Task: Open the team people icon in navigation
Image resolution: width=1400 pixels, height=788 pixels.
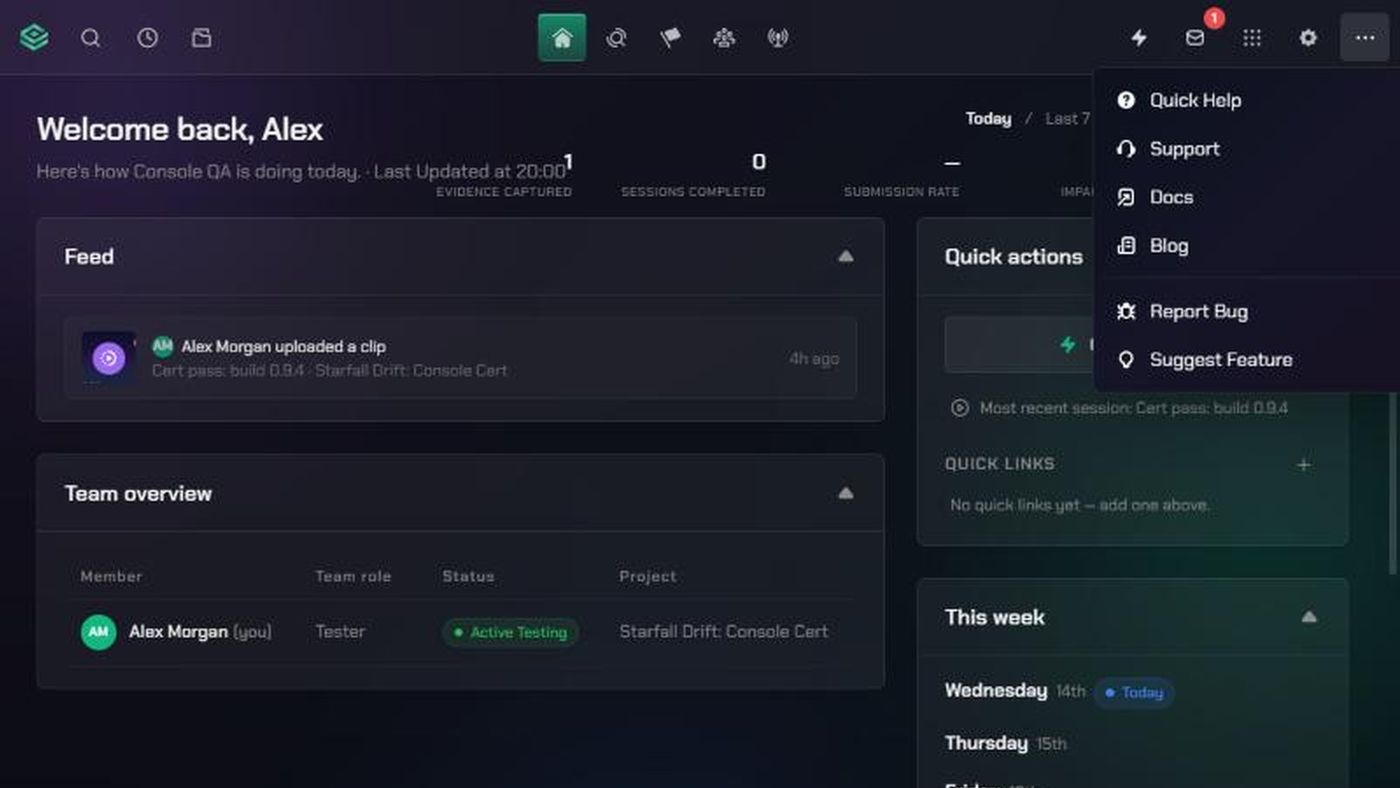Action: click(724, 38)
